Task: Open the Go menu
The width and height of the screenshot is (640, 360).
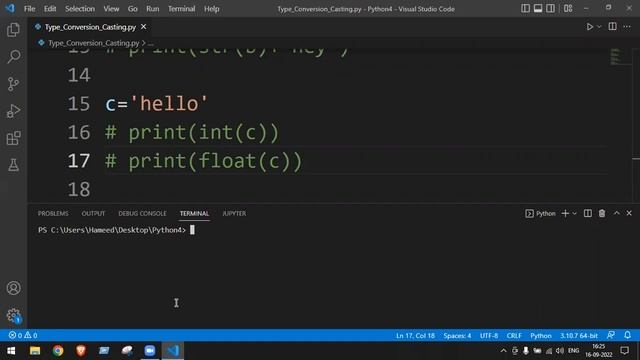Action: 132,9
